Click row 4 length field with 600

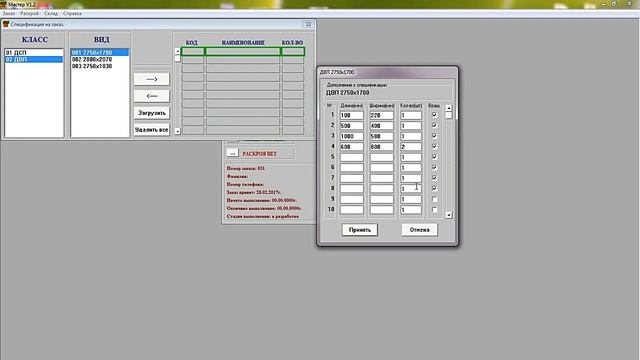tap(351, 147)
